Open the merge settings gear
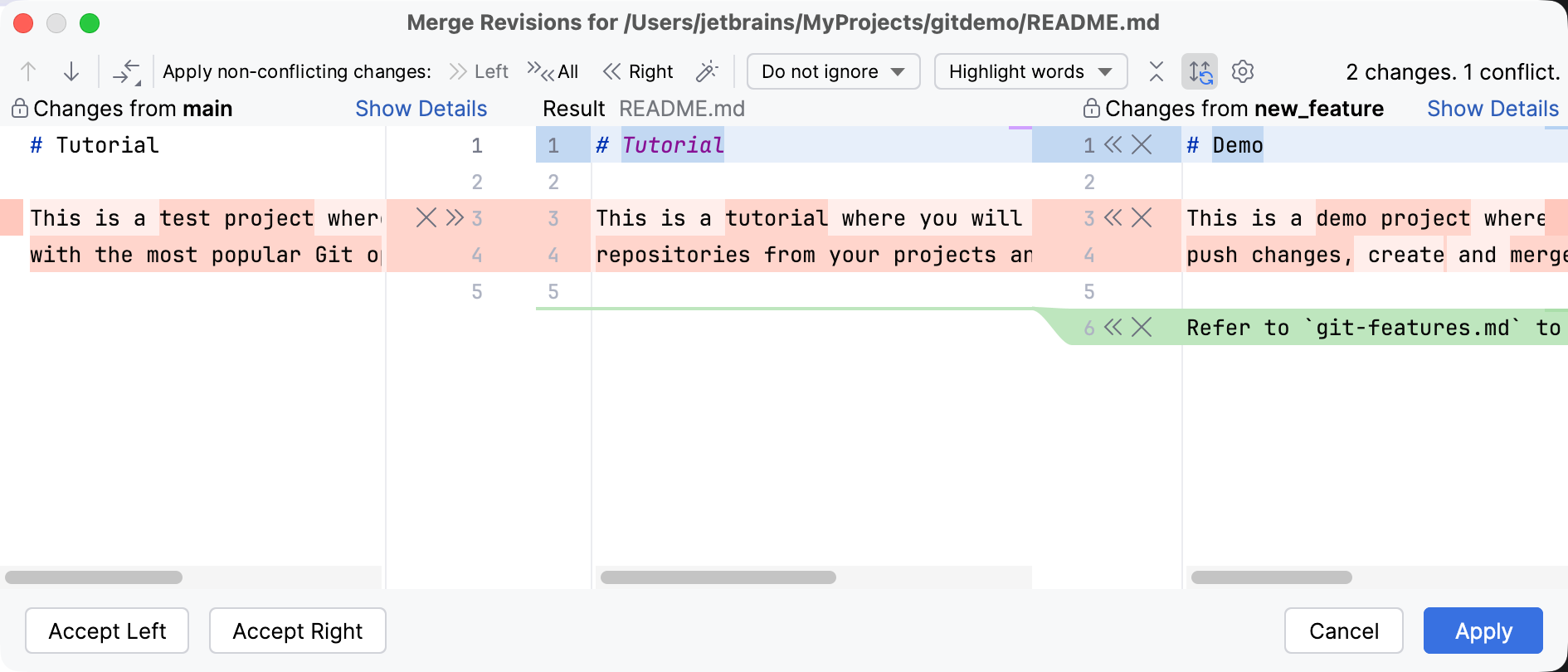Viewport: 1568px width, 672px height. tap(1243, 72)
